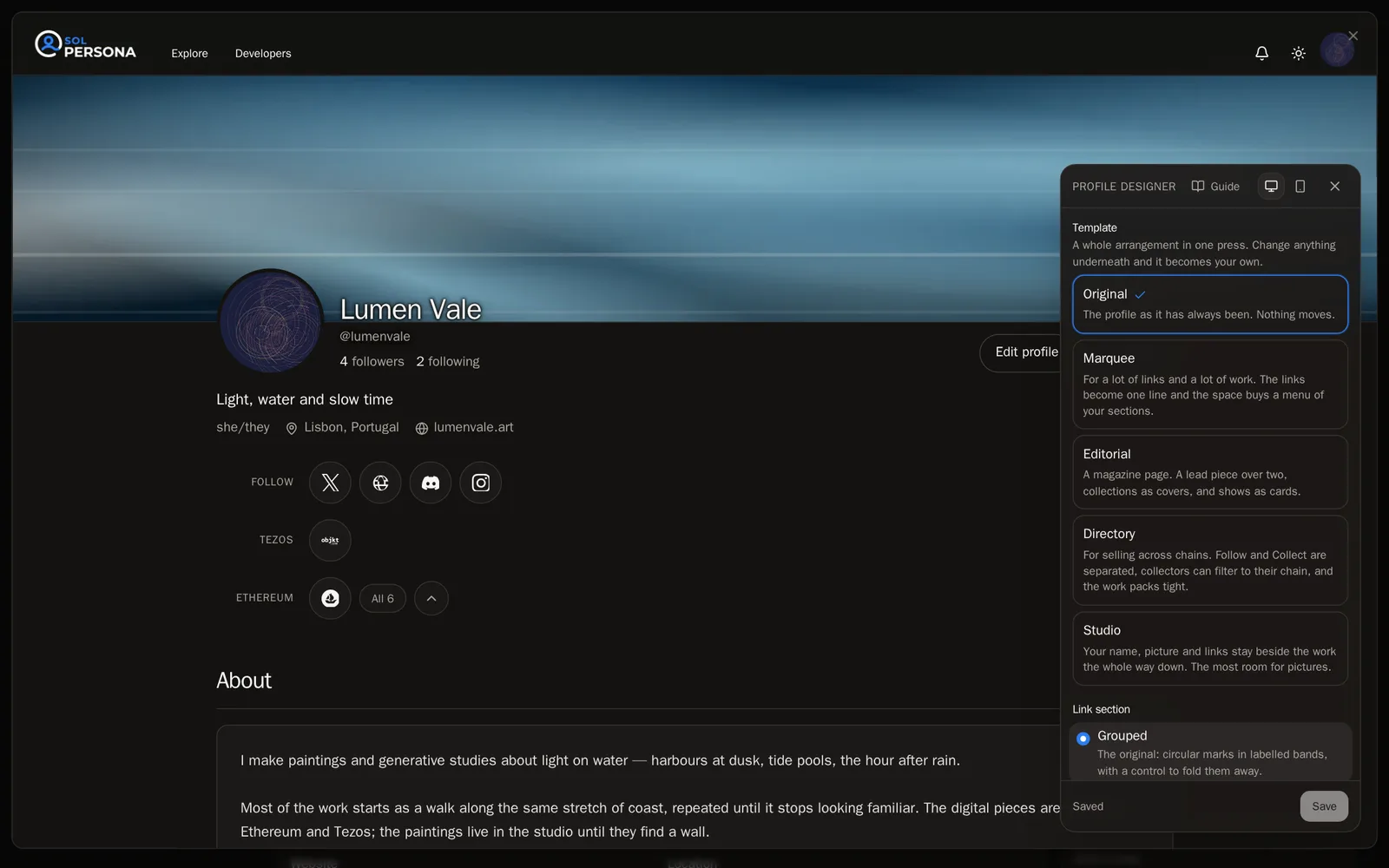This screenshot has height=868, width=1389.
Task: Choose the Studio template
Action: pos(1210,648)
